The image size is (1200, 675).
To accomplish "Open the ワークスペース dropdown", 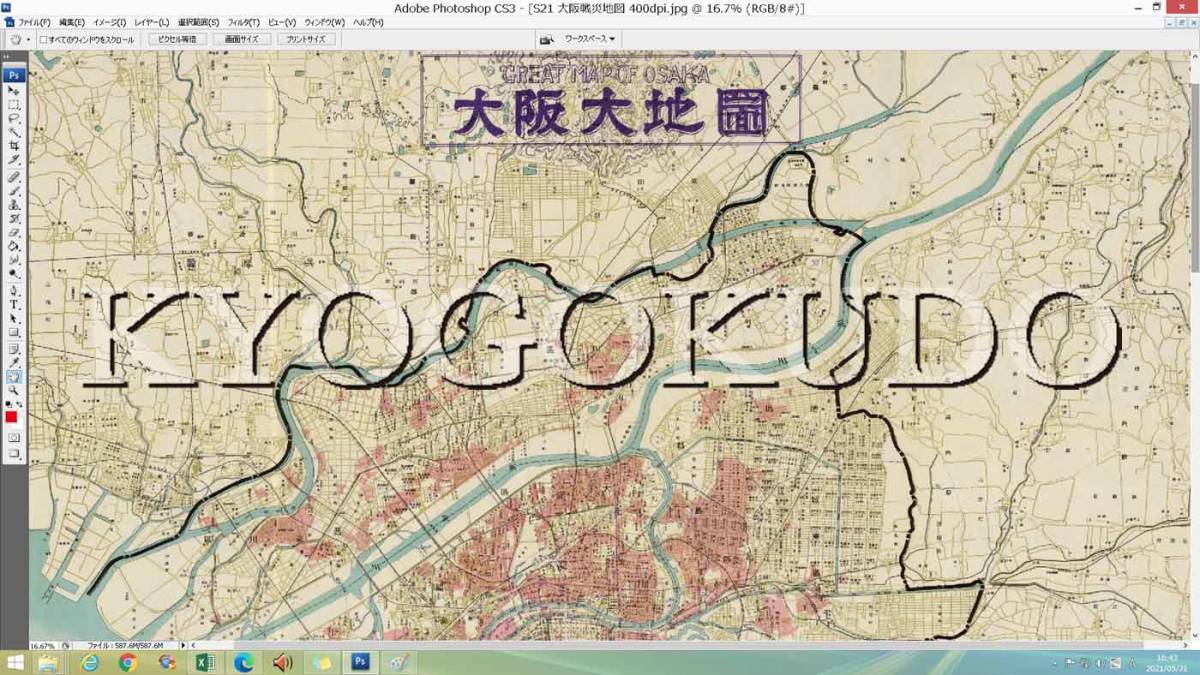I will pos(590,40).
